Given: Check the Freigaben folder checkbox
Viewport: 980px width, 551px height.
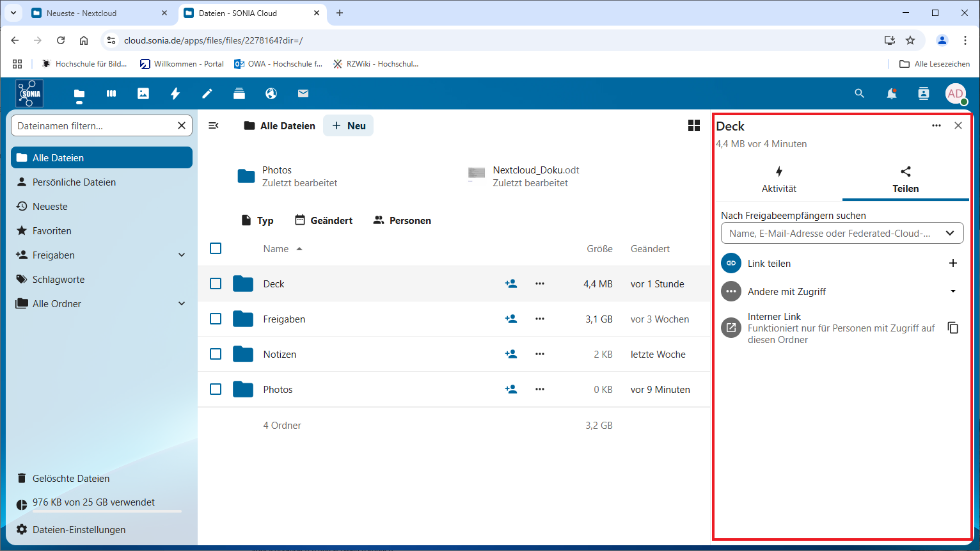Looking at the screenshot, I should [216, 319].
